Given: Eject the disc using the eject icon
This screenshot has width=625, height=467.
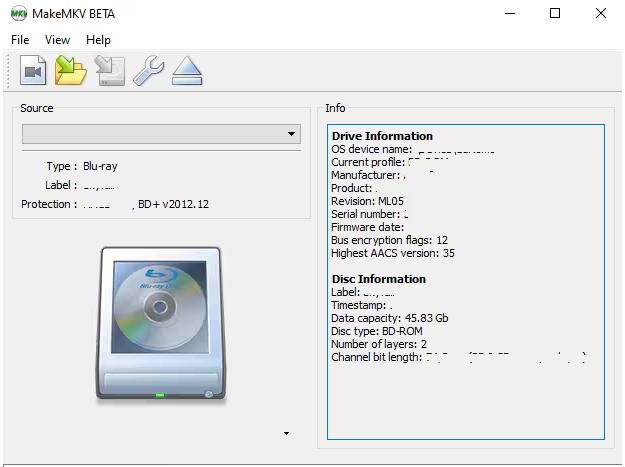Looking at the screenshot, I should 187,71.
